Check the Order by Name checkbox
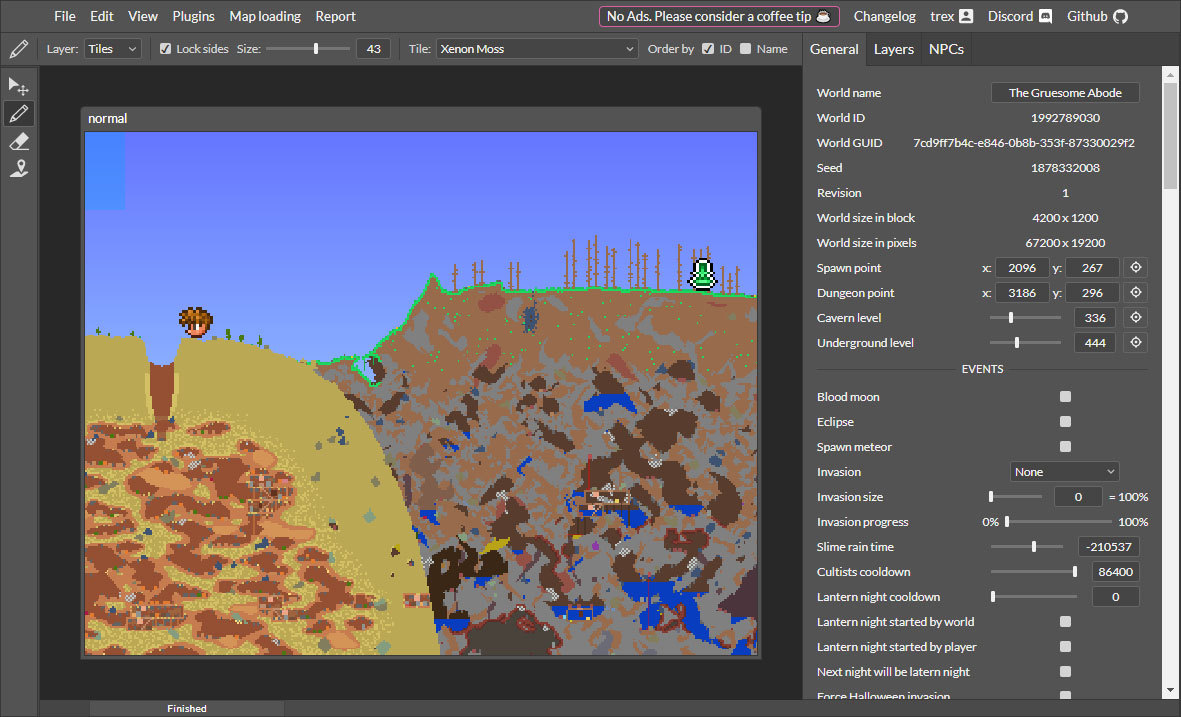 tap(746, 49)
